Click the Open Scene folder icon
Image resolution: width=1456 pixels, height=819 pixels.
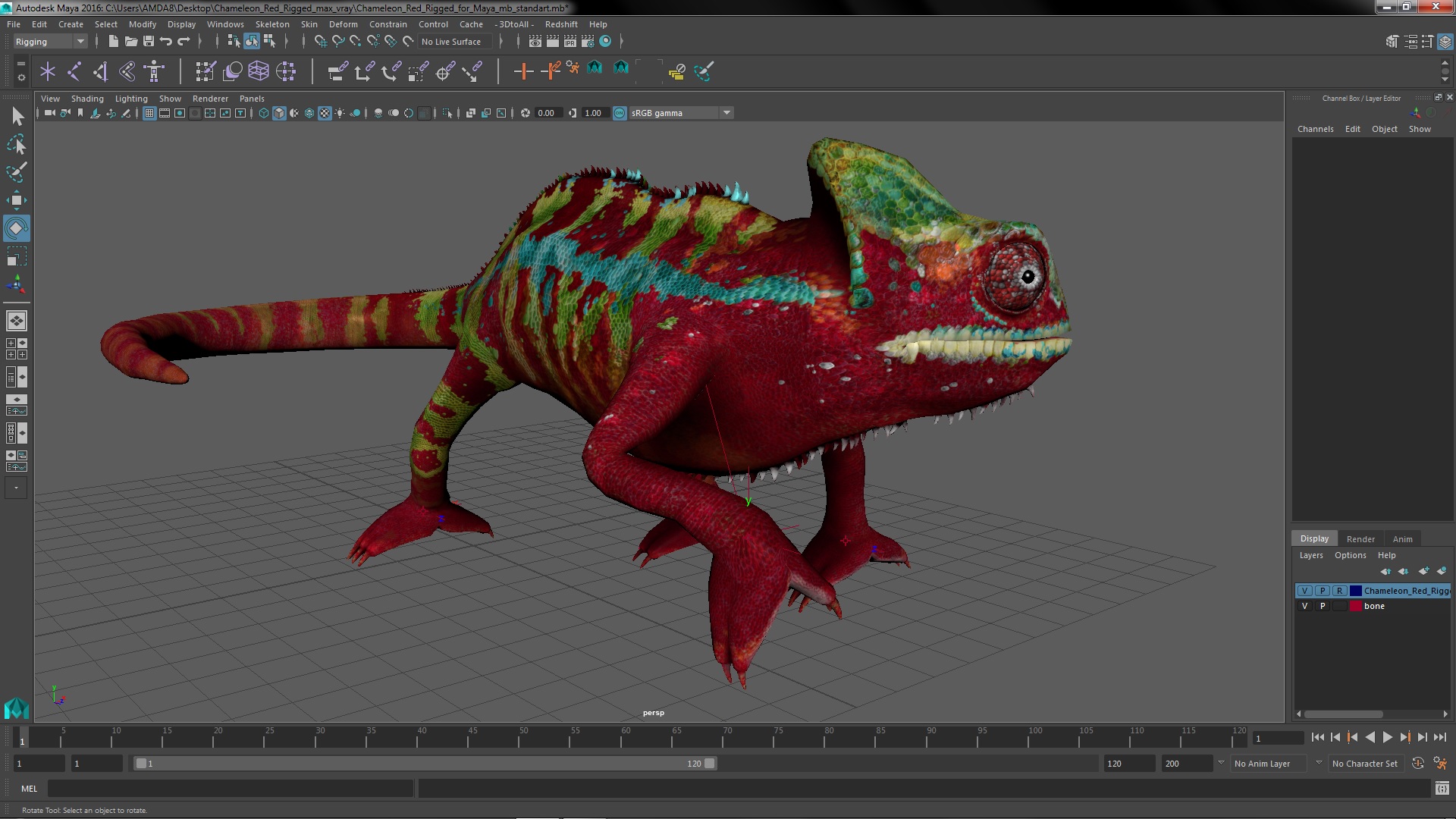[131, 41]
